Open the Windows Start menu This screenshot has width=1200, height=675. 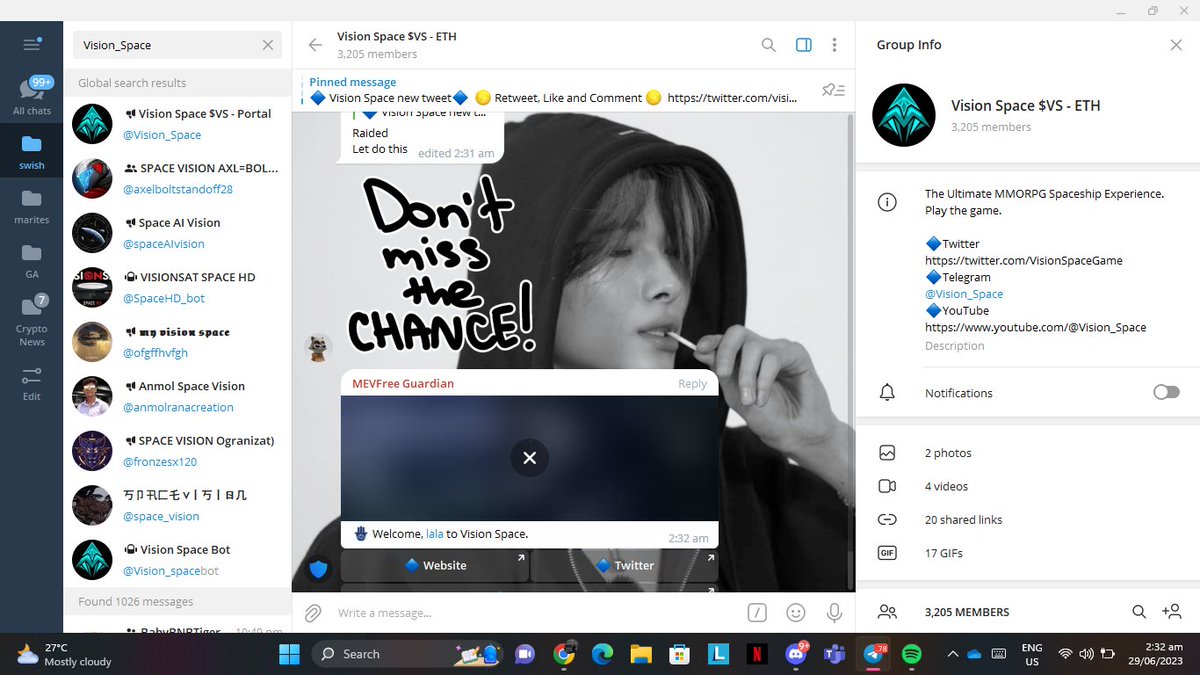pos(289,655)
